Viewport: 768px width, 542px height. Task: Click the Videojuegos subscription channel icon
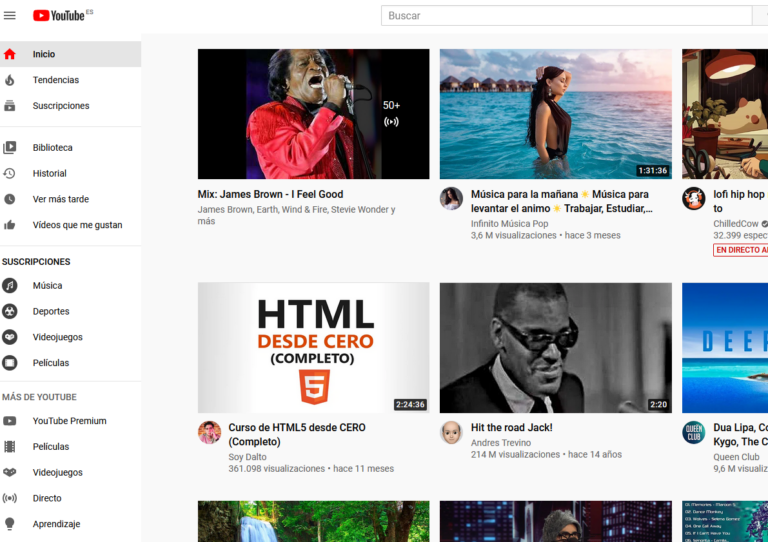pos(10,337)
